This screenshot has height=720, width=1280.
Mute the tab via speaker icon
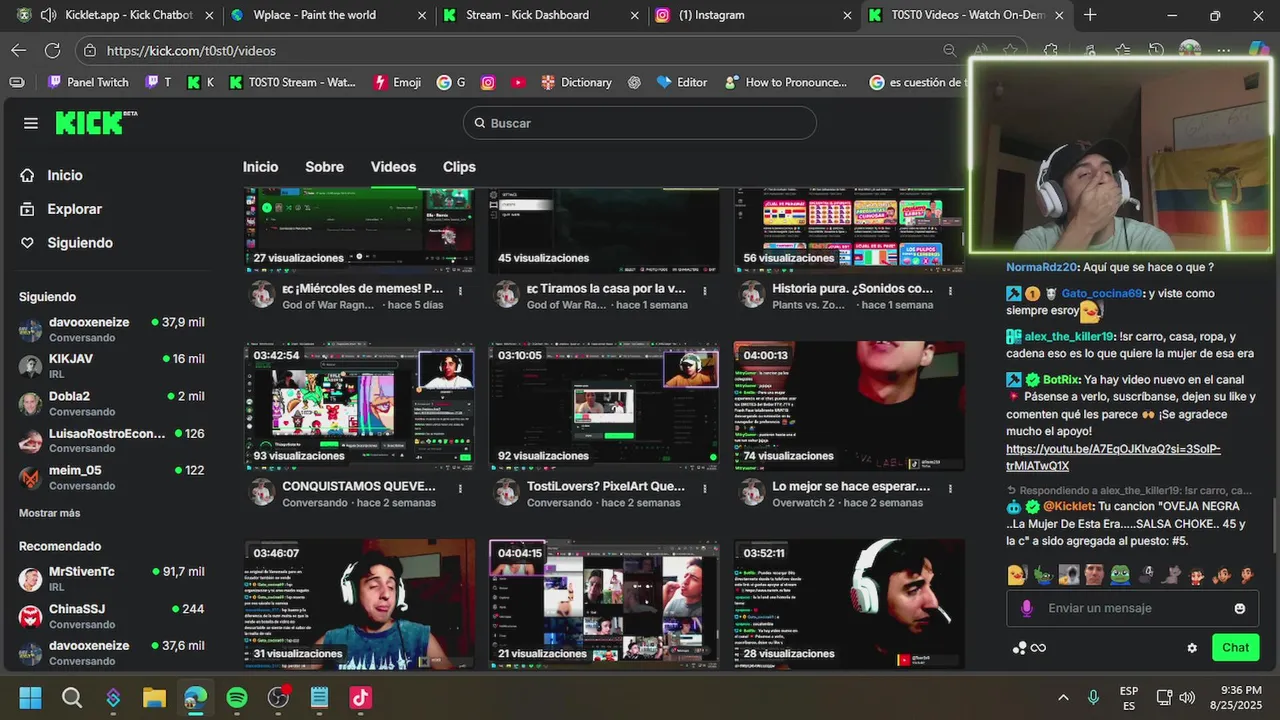47,15
